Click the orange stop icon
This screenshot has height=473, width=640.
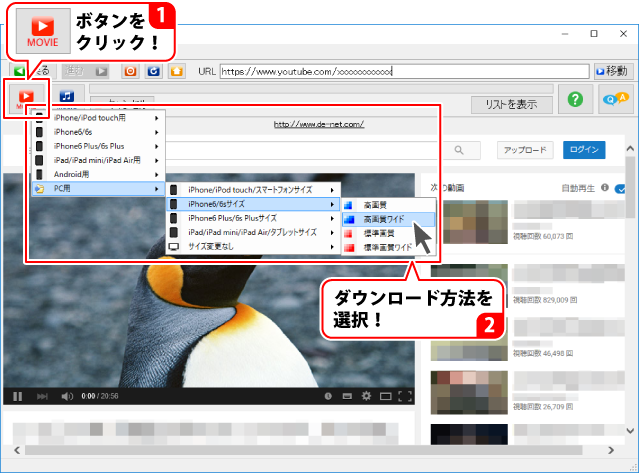click(130, 71)
